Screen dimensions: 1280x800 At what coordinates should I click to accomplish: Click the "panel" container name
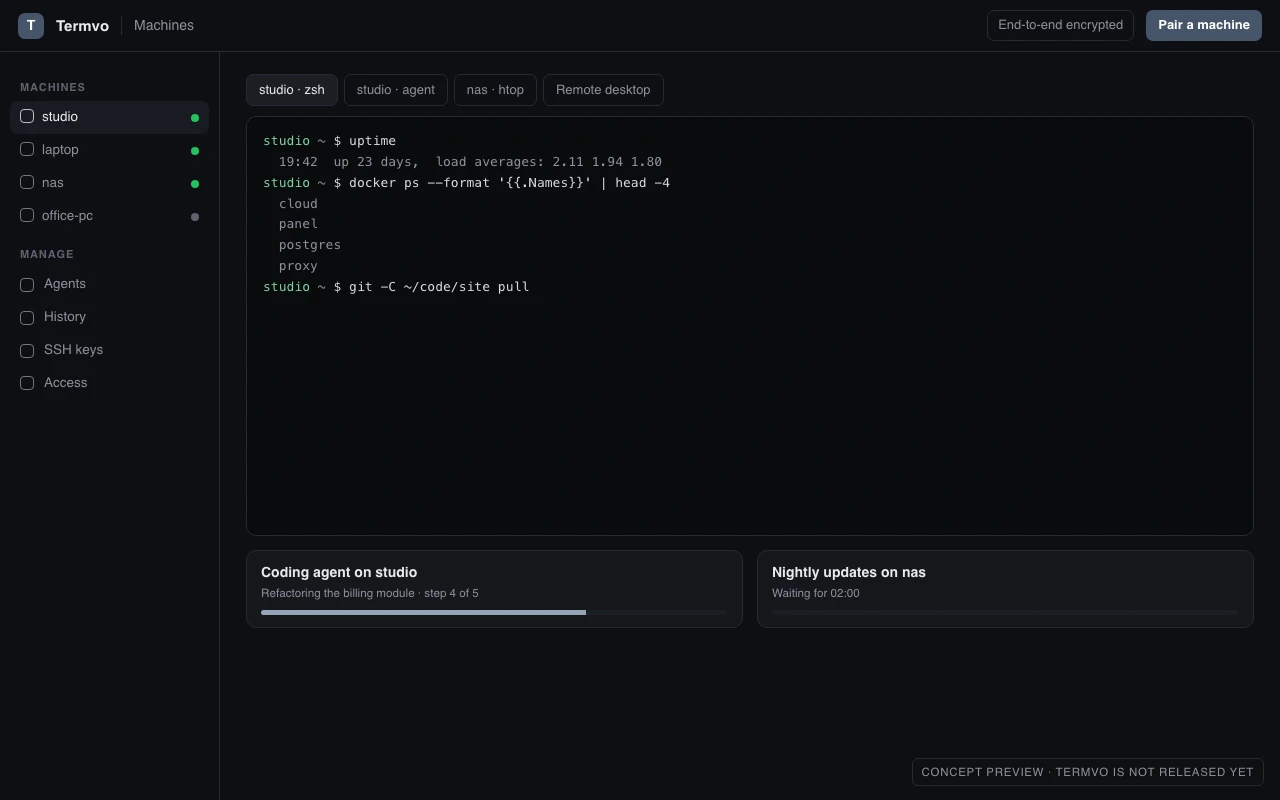[x=298, y=224]
